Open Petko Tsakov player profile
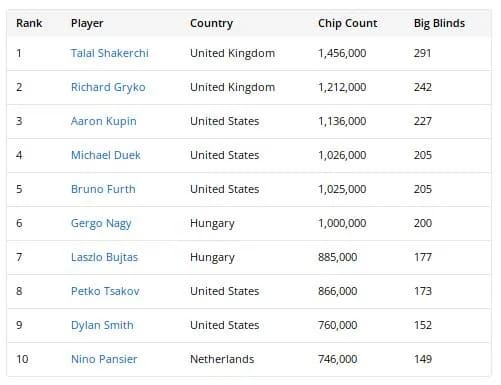The height and width of the screenshot is (385, 501). pos(105,291)
